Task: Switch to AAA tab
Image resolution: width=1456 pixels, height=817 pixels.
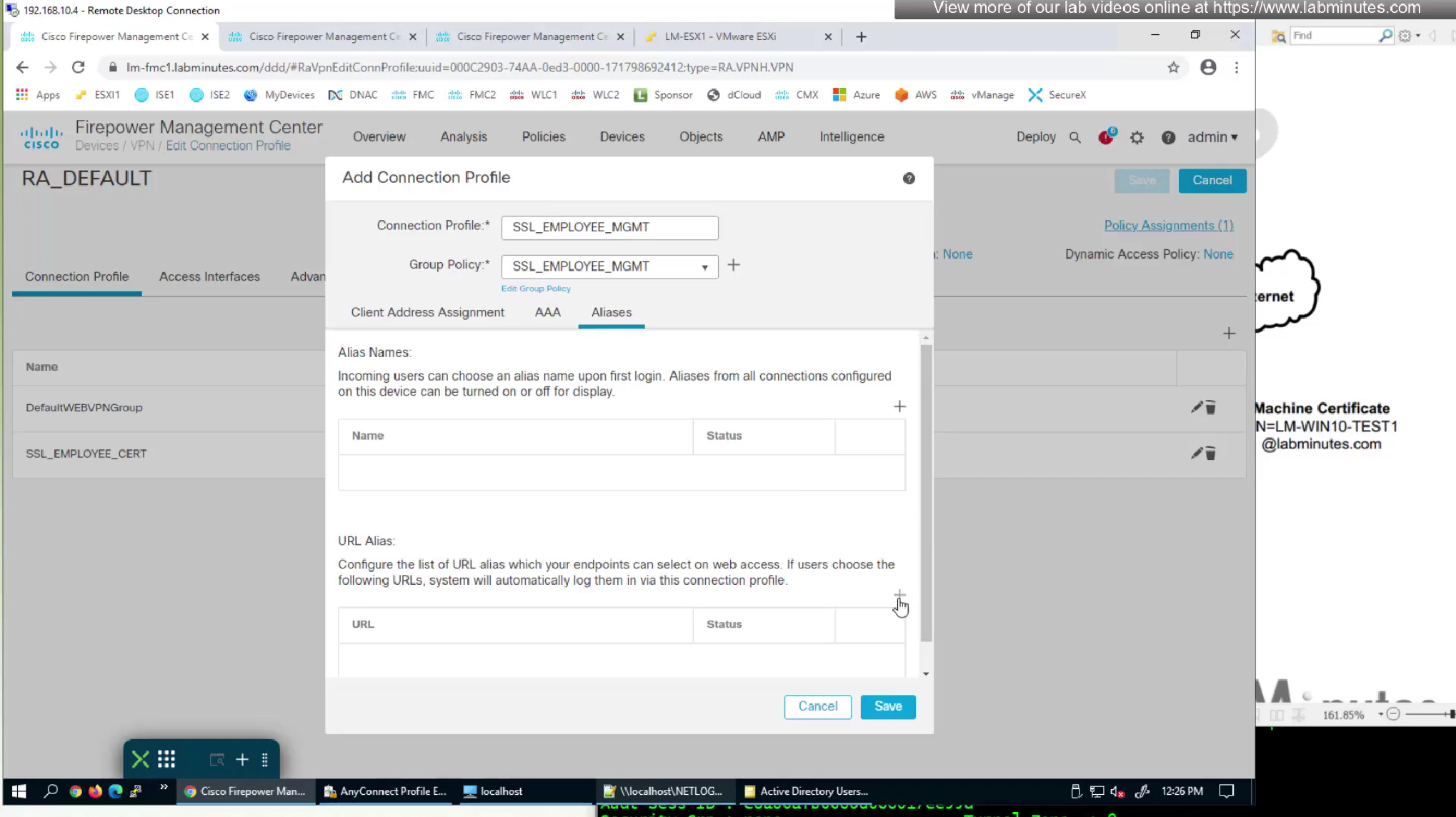Action: click(x=547, y=312)
